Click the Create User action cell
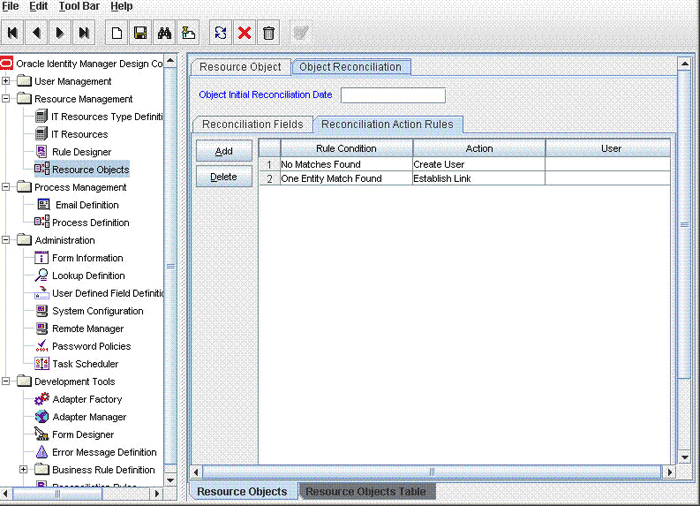Viewport: 700px width, 506px height. 479,164
